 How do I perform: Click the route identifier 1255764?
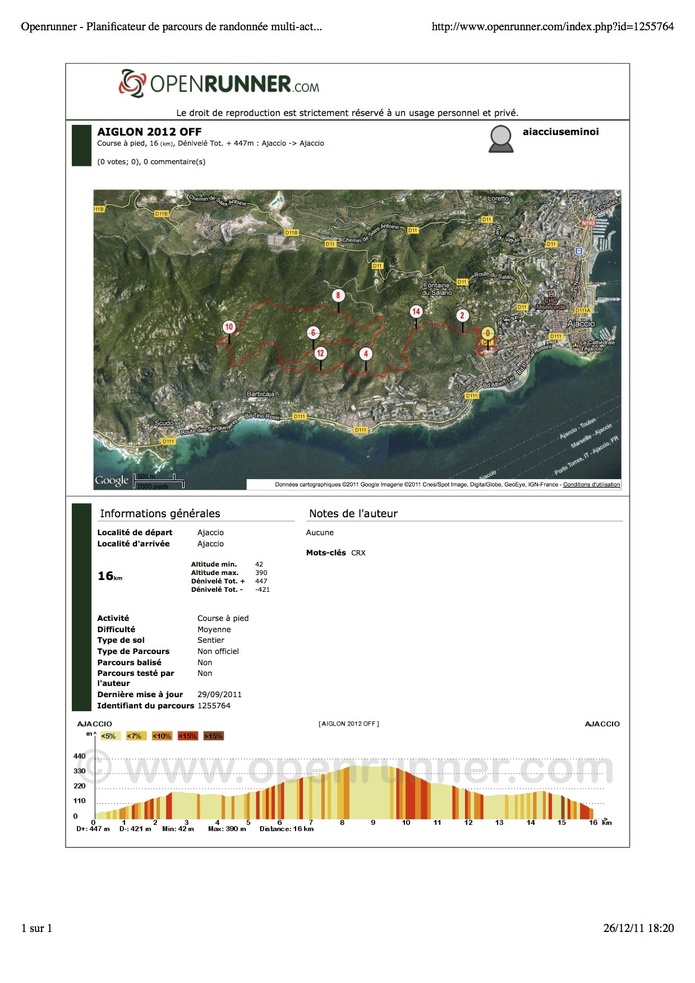tap(214, 706)
